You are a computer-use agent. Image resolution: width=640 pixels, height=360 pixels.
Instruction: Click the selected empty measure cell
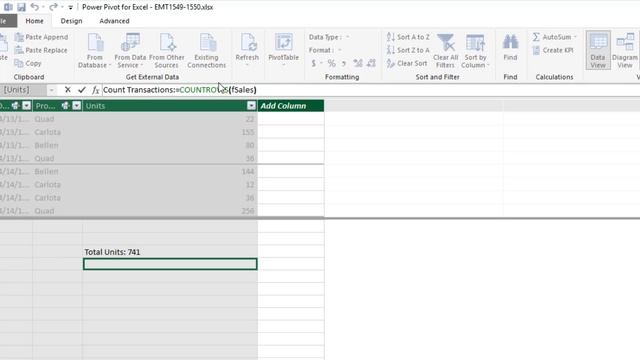pos(170,264)
